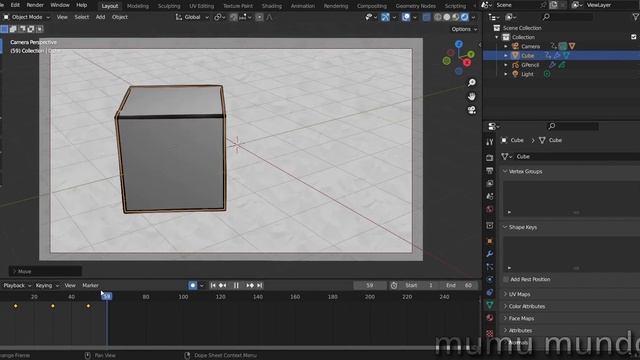Open the Tool properties tab
This screenshot has width=640, height=360.
(490, 142)
